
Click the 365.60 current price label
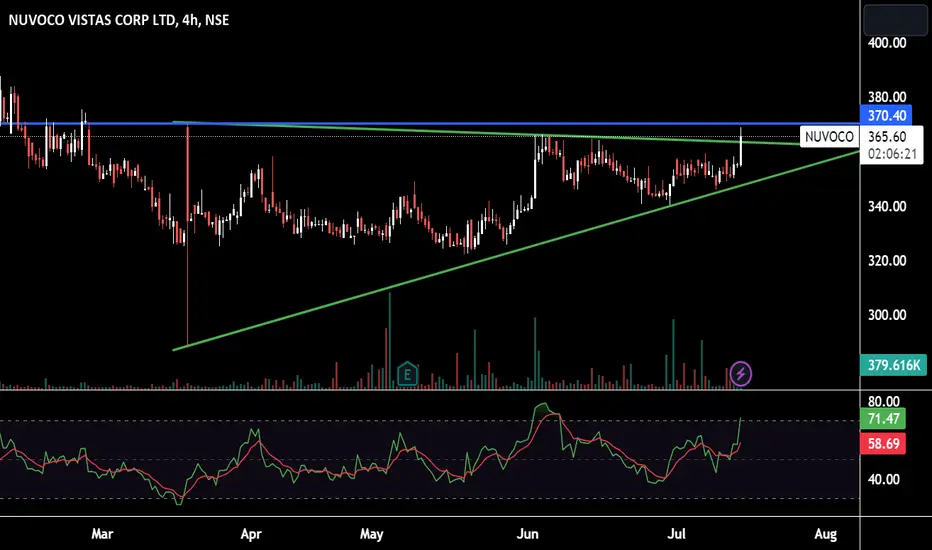pyautogui.click(x=887, y=137)
